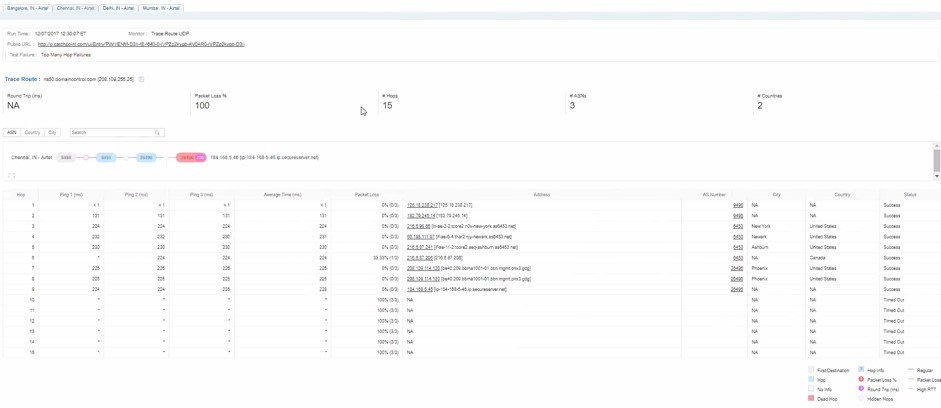Open the AS number 9498 link in hop 1
Image resolution: width=941 pixels, height=408 pixels.
(x=738, y=205)
